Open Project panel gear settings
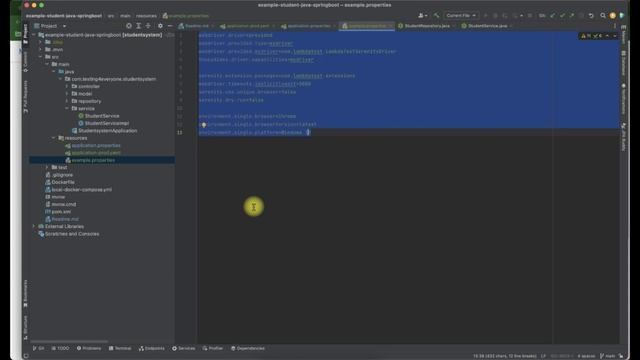Viewport: 640px width, 360px height. tap(160, 26)
